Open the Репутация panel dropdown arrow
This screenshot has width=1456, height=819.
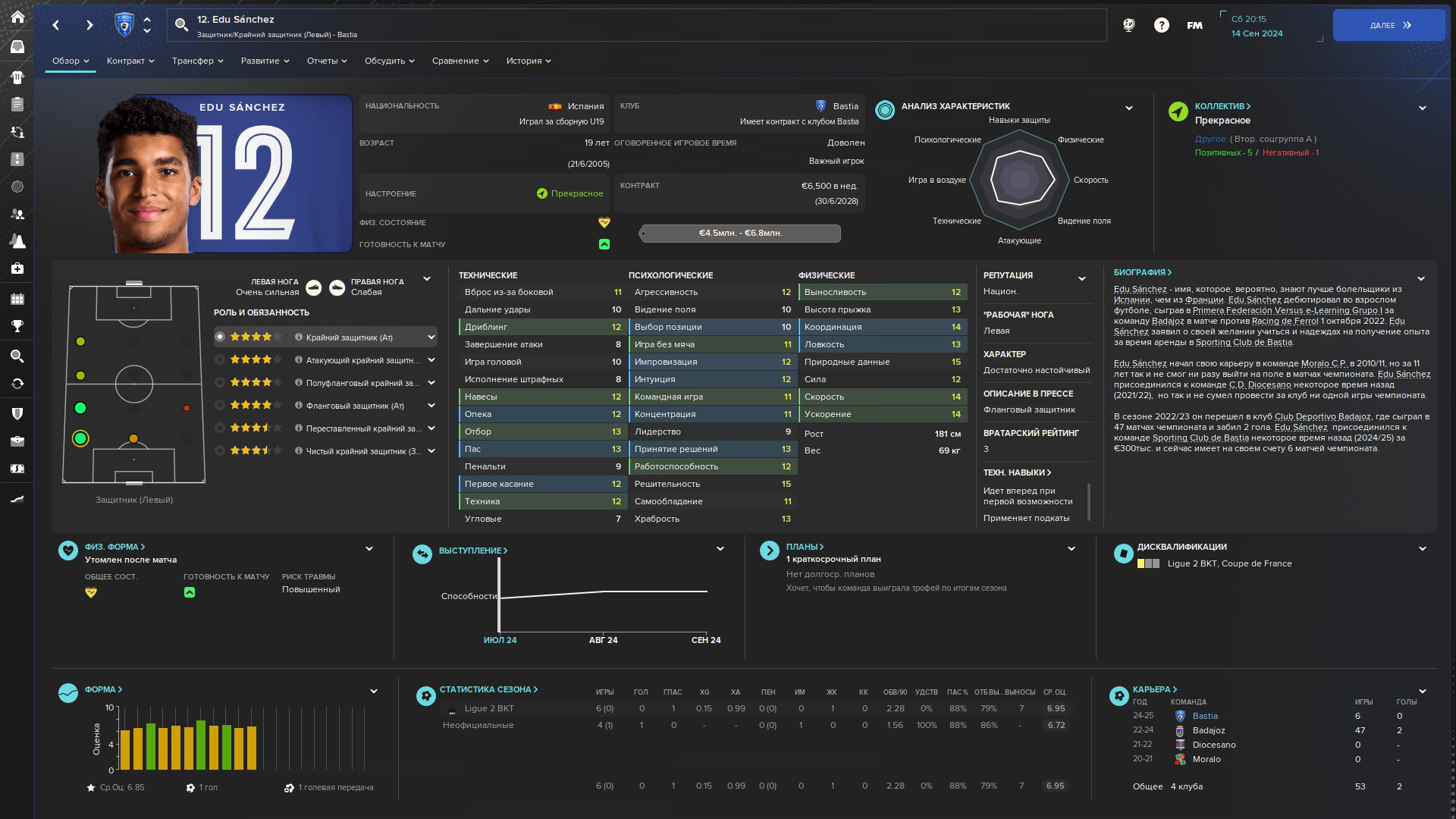[x=1081, y=279]
